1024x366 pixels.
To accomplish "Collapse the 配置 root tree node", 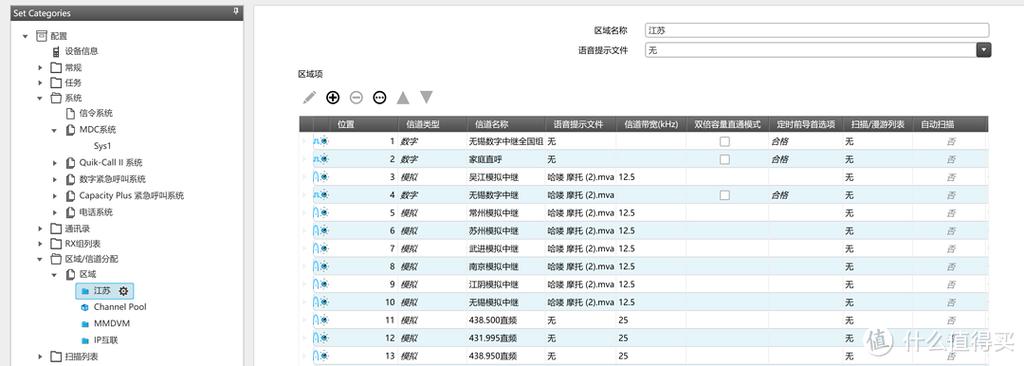I will (26, 37).
